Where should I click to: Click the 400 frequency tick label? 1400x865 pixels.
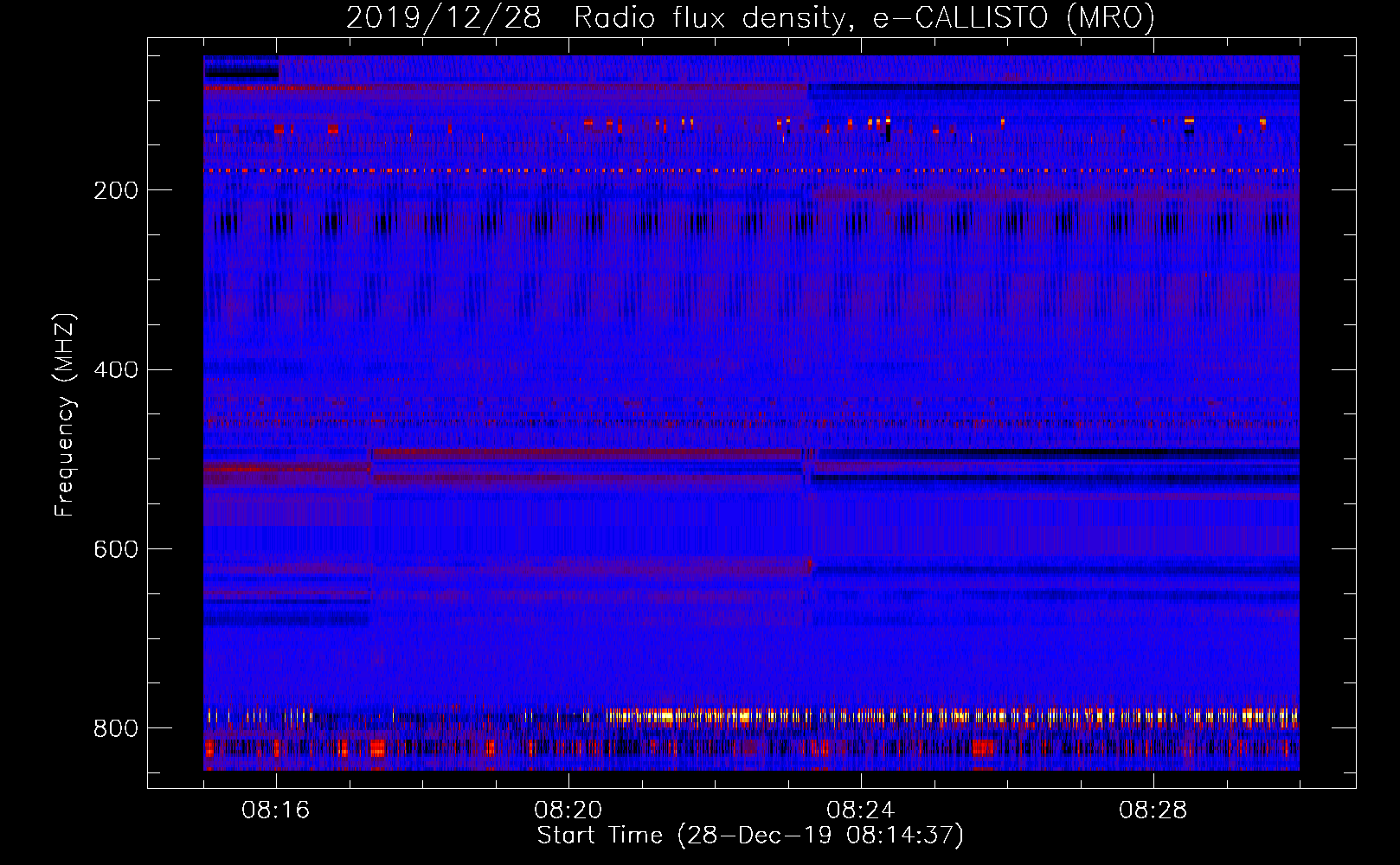click(x=116, y=370)
